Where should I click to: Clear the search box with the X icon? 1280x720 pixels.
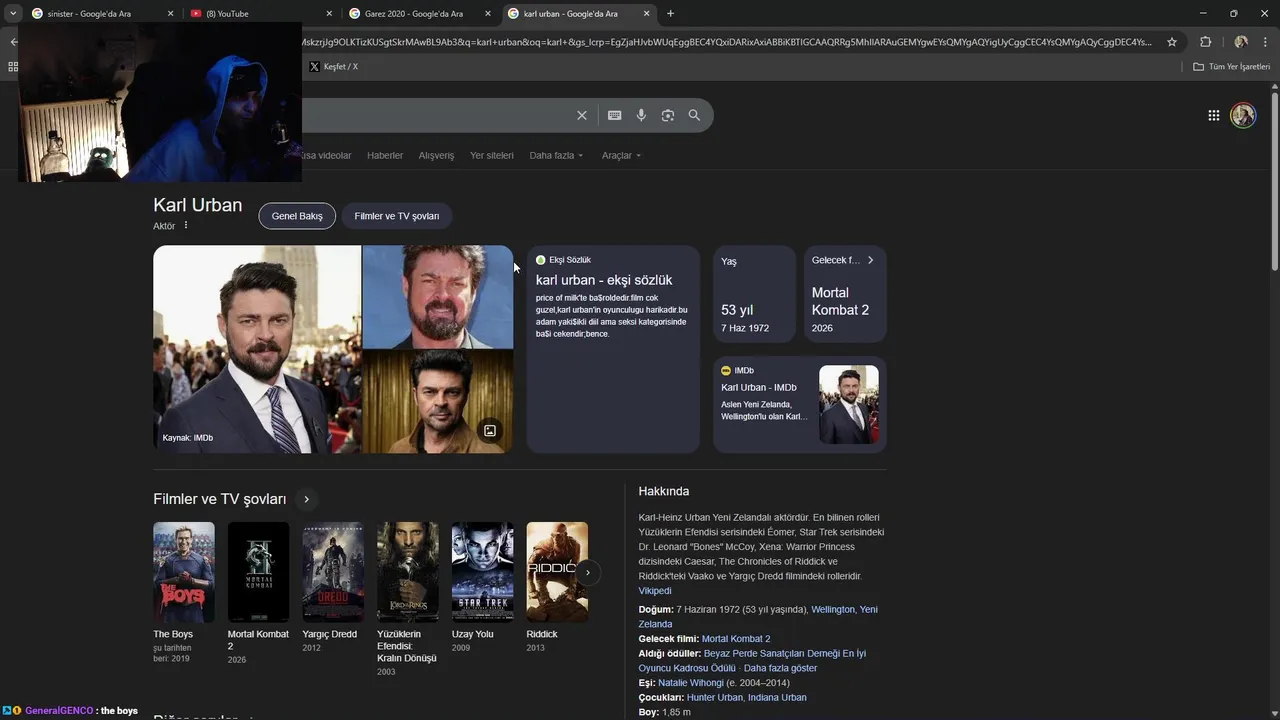tap(582, 115)
